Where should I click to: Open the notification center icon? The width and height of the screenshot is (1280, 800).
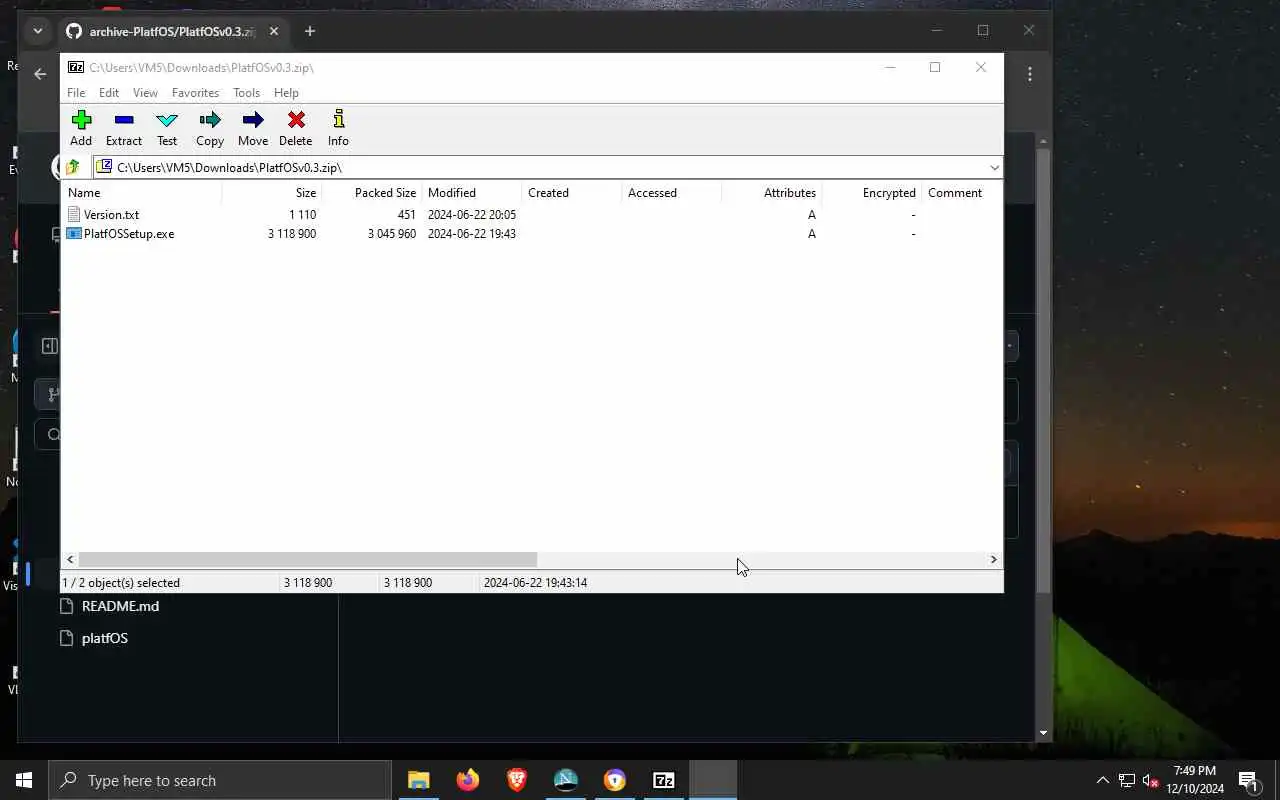click(1248, 780)
